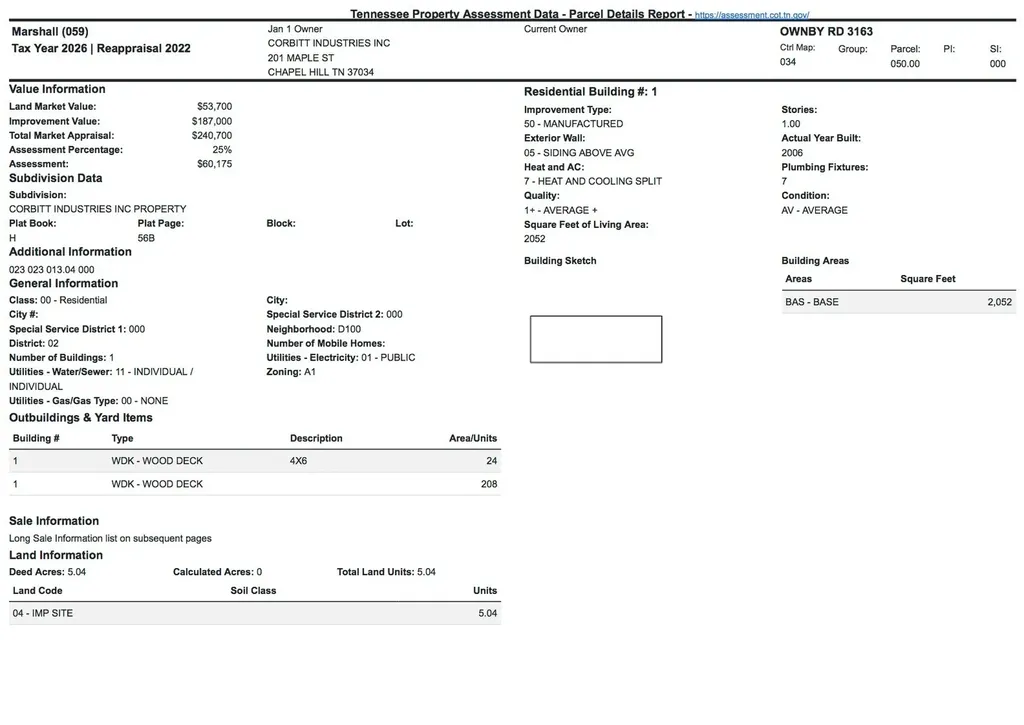Click the Type column header in Outbuildings
This screenshot has height=725, width=1024.
[x=122, y=438]
